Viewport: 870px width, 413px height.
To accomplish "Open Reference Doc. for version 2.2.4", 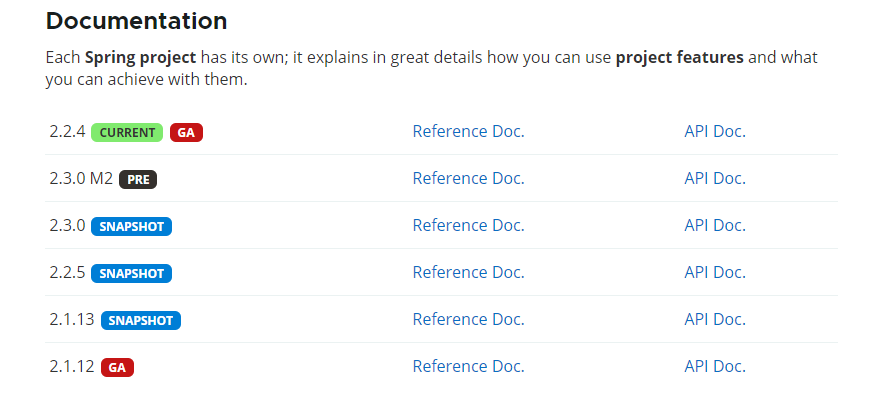I will [x=468, y=132].
